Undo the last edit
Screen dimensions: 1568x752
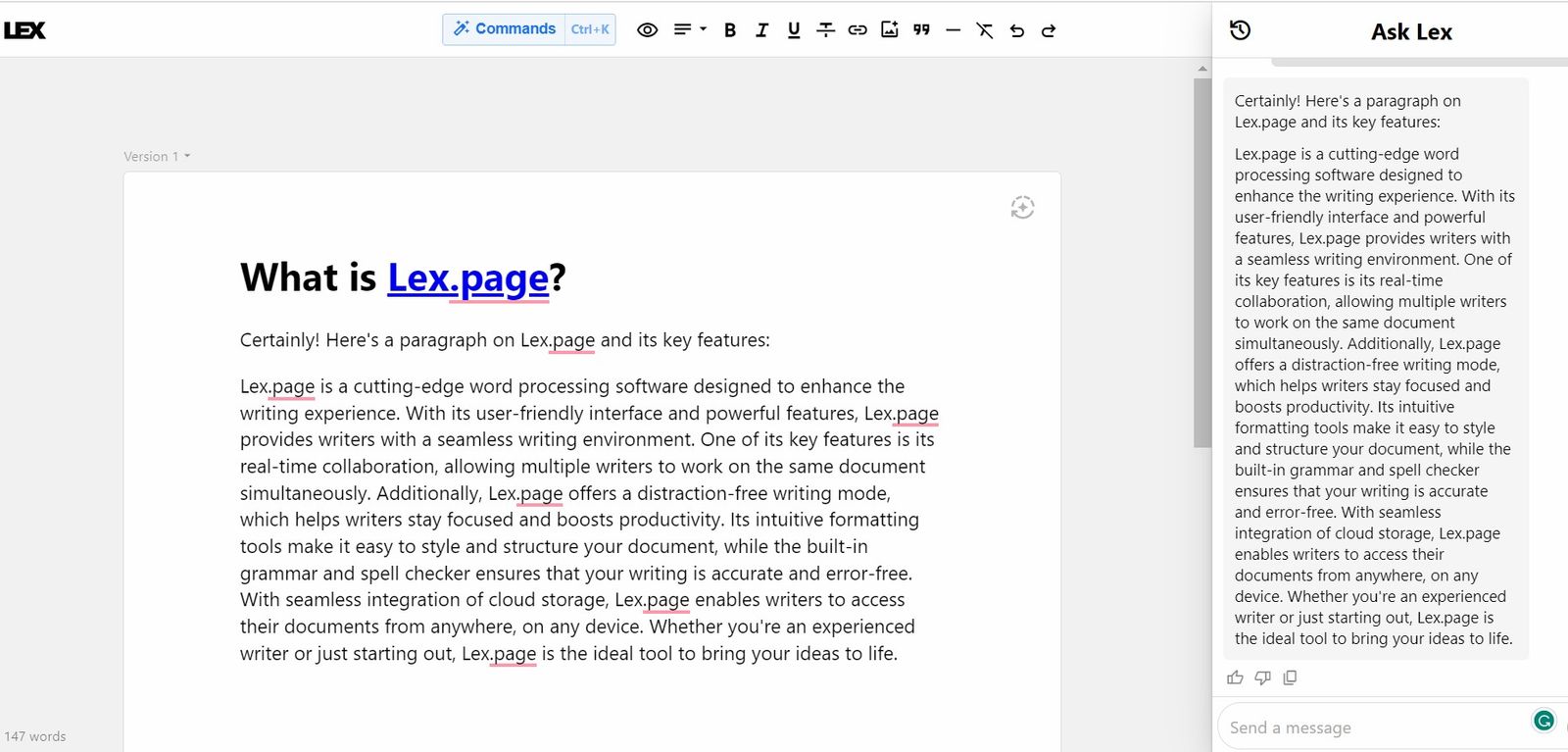click(1017, 30)
